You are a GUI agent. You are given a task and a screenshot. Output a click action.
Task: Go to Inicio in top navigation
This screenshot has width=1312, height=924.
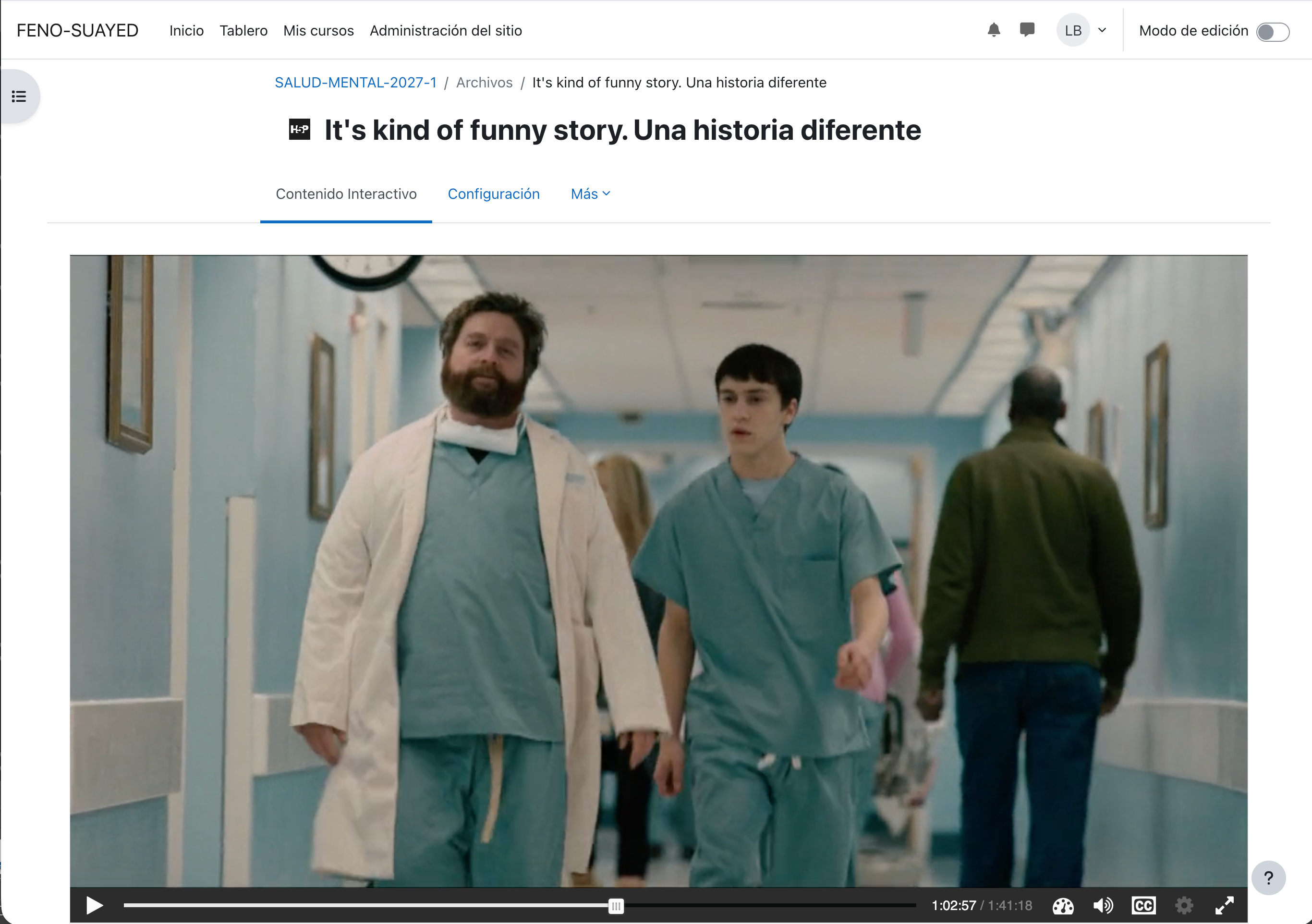tap(186, 31)
